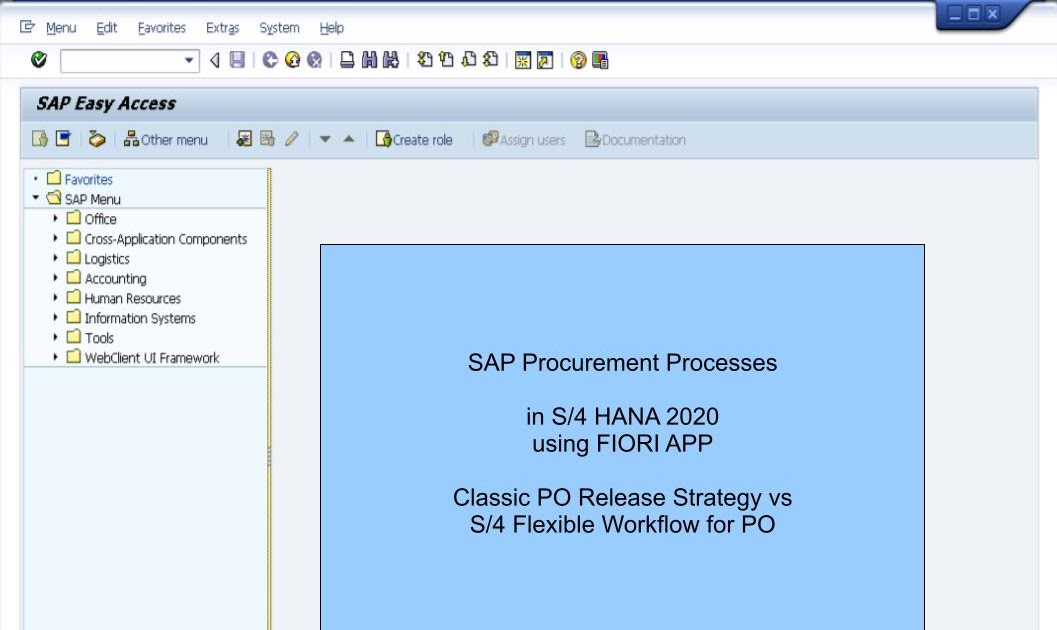
Task: Click the Save icon in the toolbar
Action: pyautogui.click(x=234, y=61)
